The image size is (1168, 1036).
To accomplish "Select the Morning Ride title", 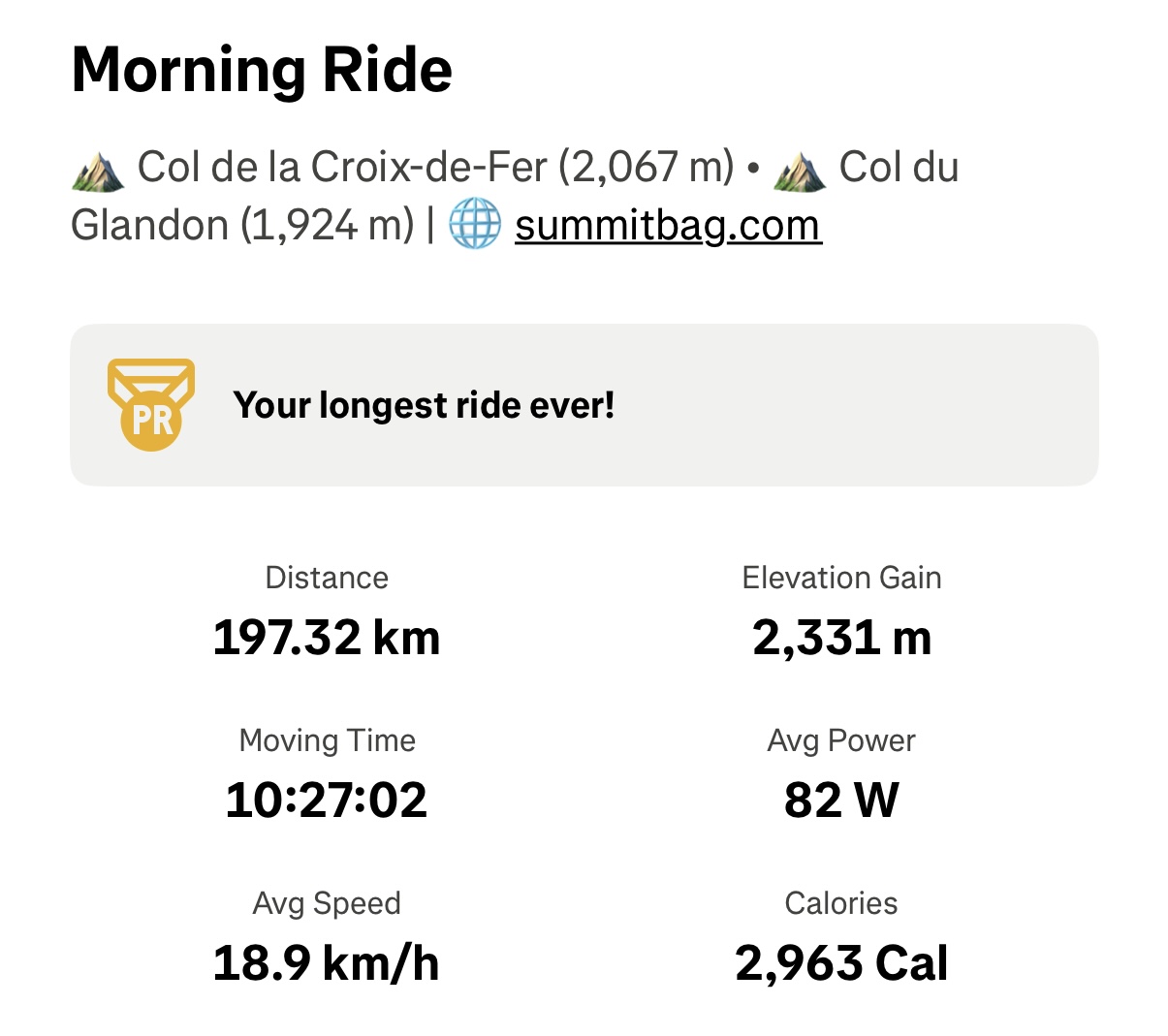I will tap(262, 70).
